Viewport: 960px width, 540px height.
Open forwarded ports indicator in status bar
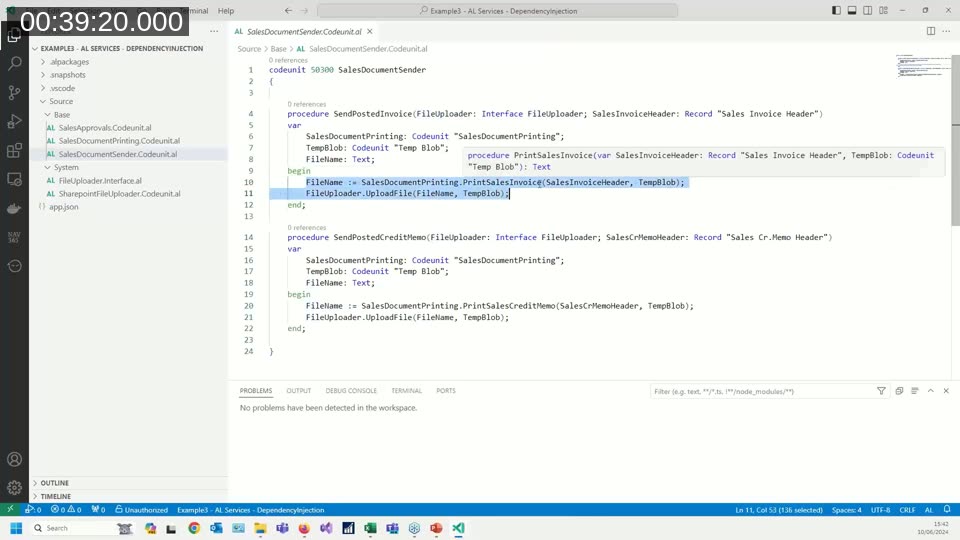[x=98, y=509]
